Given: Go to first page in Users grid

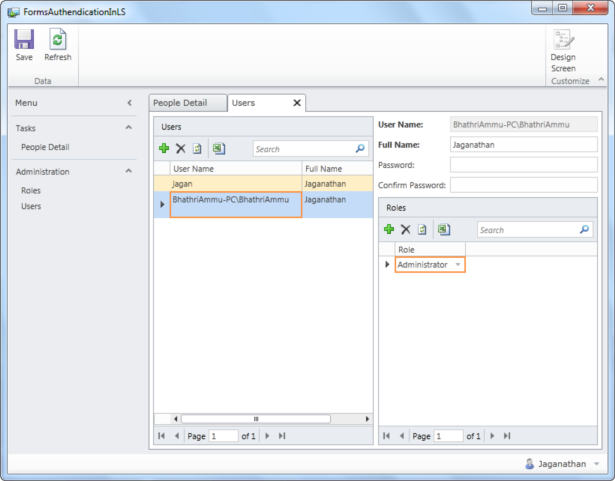Looking at the screenshot, I should (x=161, y=436).
